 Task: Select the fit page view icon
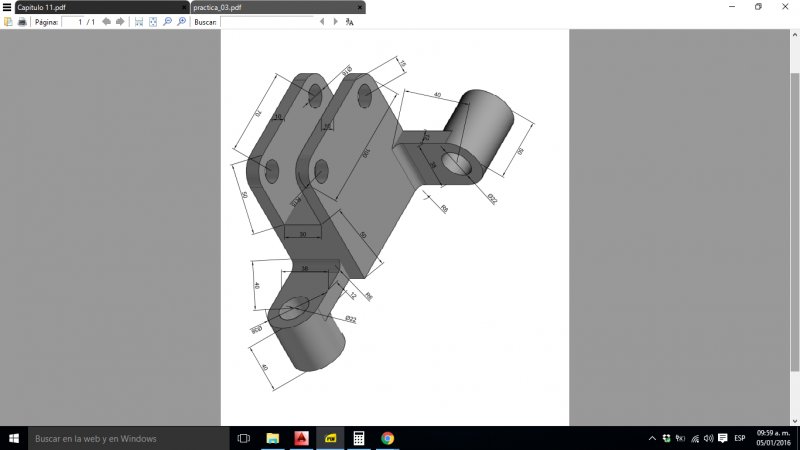[x=152, y=21]
